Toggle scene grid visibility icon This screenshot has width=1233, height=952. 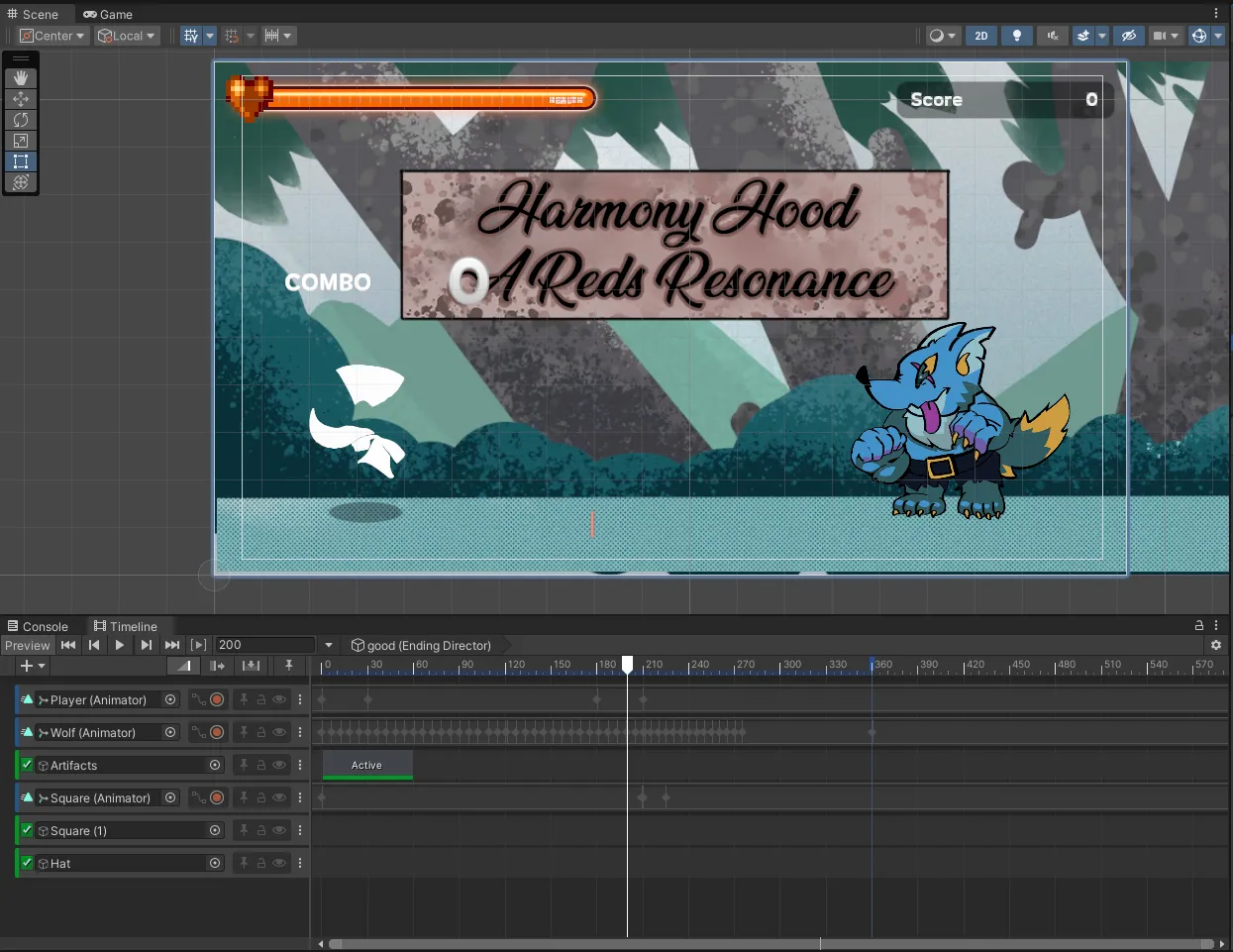coord(190,36)
